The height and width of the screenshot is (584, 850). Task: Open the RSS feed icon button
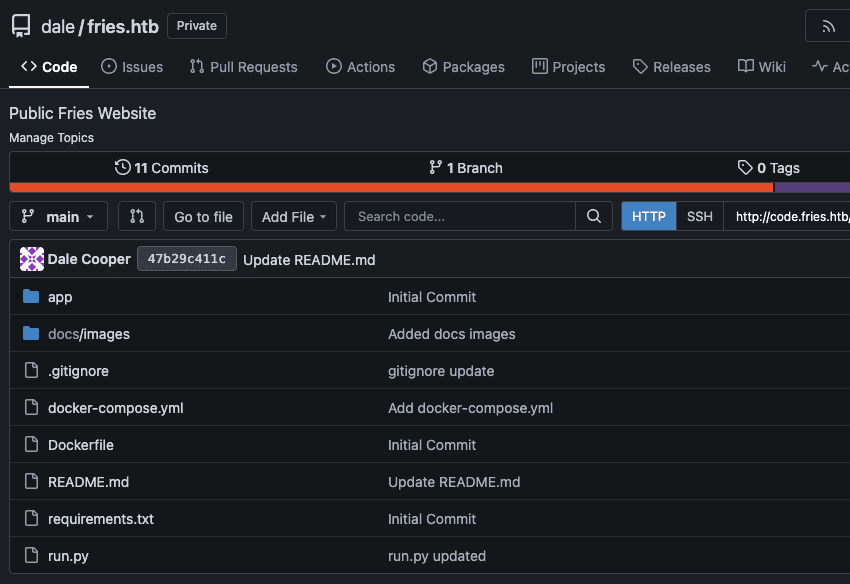[828, 26]
